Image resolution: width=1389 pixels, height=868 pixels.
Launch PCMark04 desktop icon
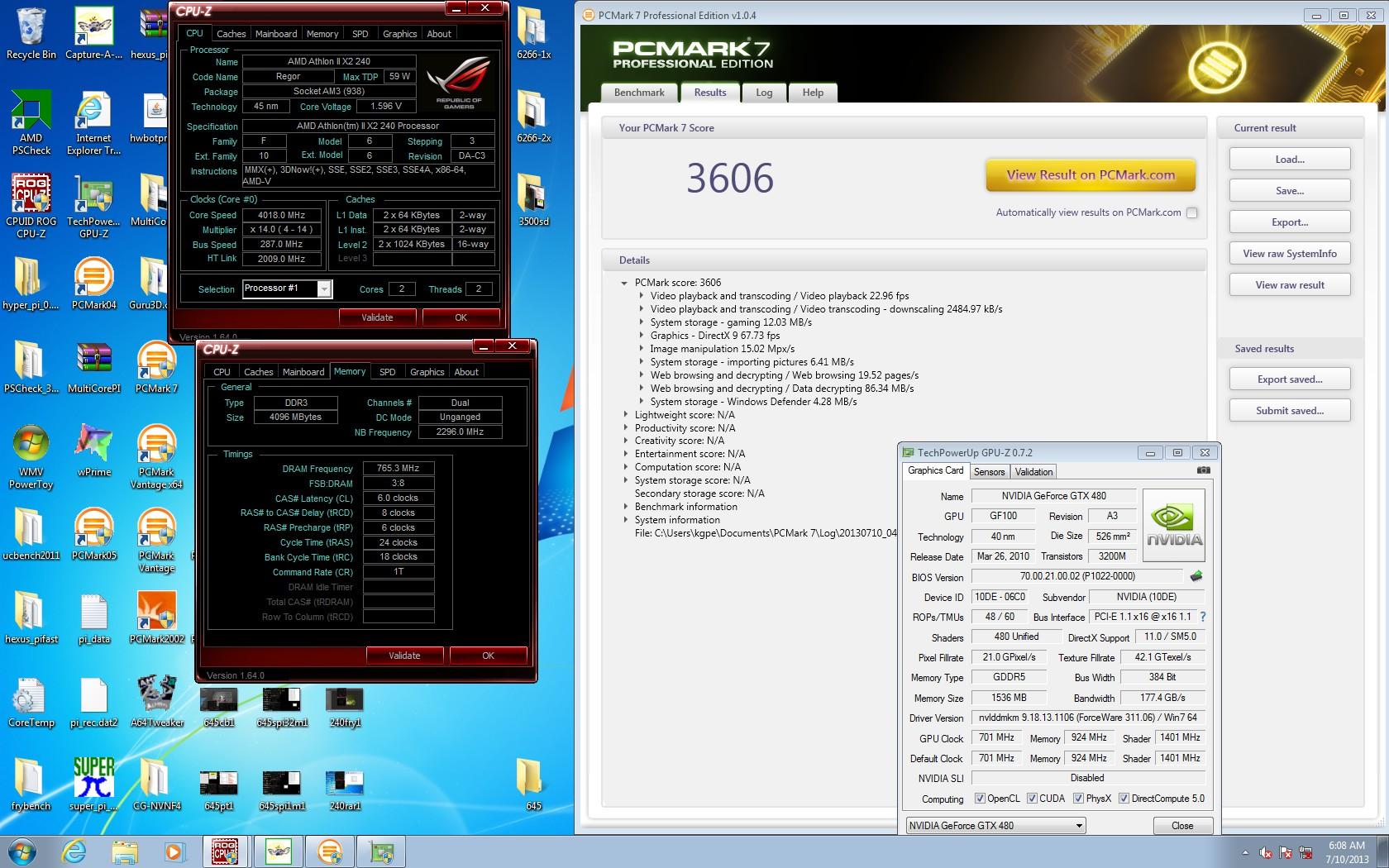[93, 284]
